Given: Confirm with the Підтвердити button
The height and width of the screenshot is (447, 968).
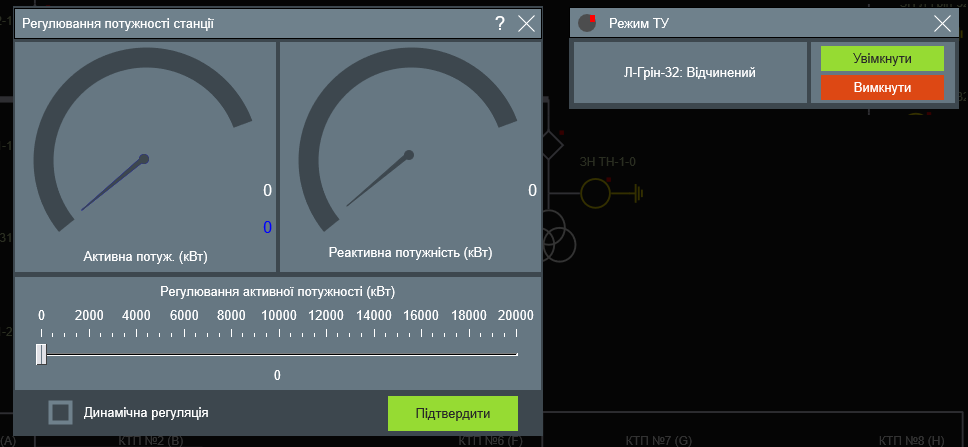Looking at the screenshot, I should pos(452,413).
